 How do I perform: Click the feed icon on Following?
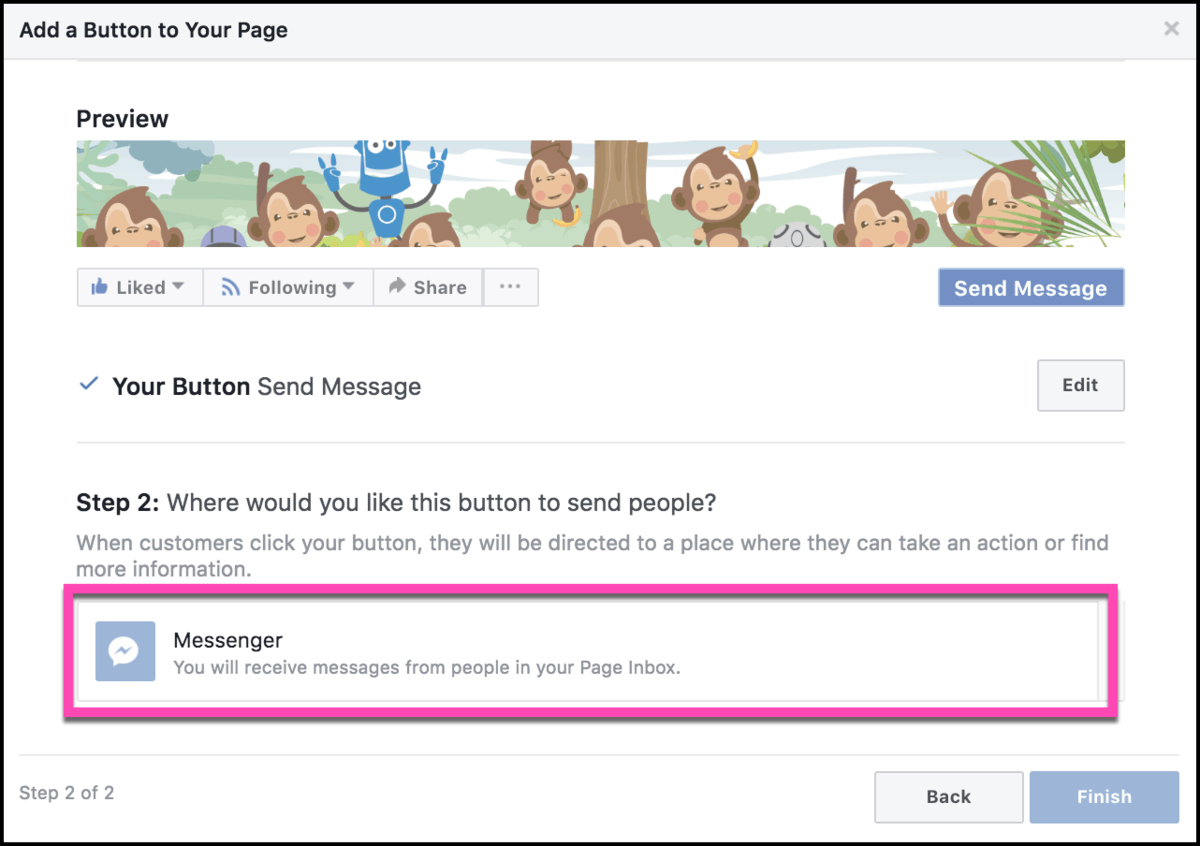point(231,287)
